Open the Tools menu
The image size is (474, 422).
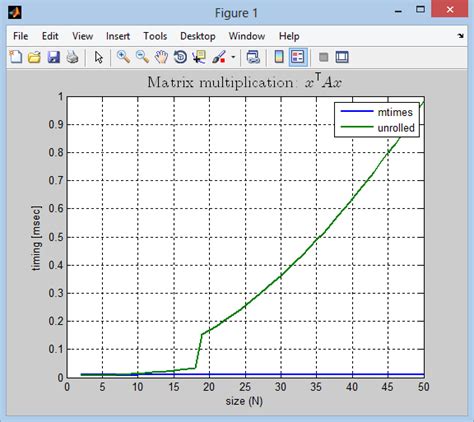point(155,36)
